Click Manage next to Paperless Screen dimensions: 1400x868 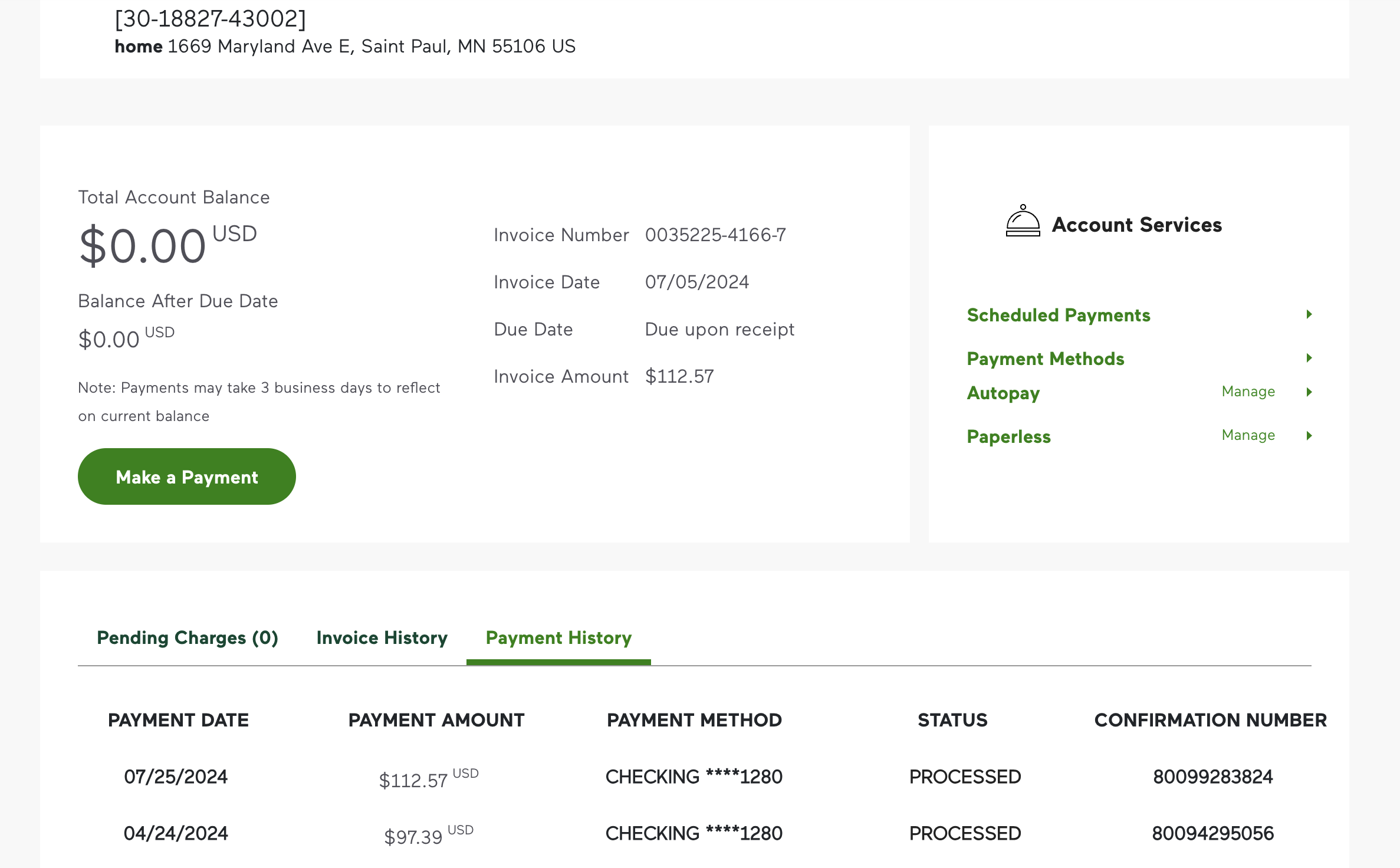[x=1248, y=435]
